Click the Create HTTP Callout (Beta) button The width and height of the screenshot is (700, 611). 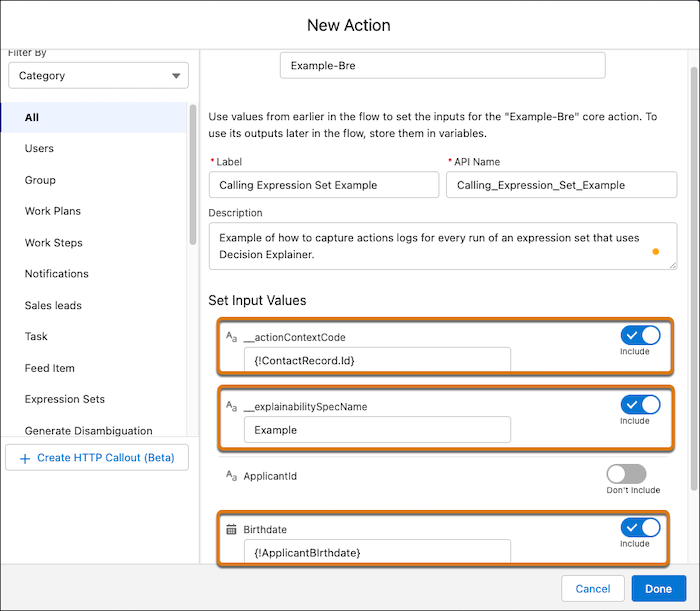[100, 458]
